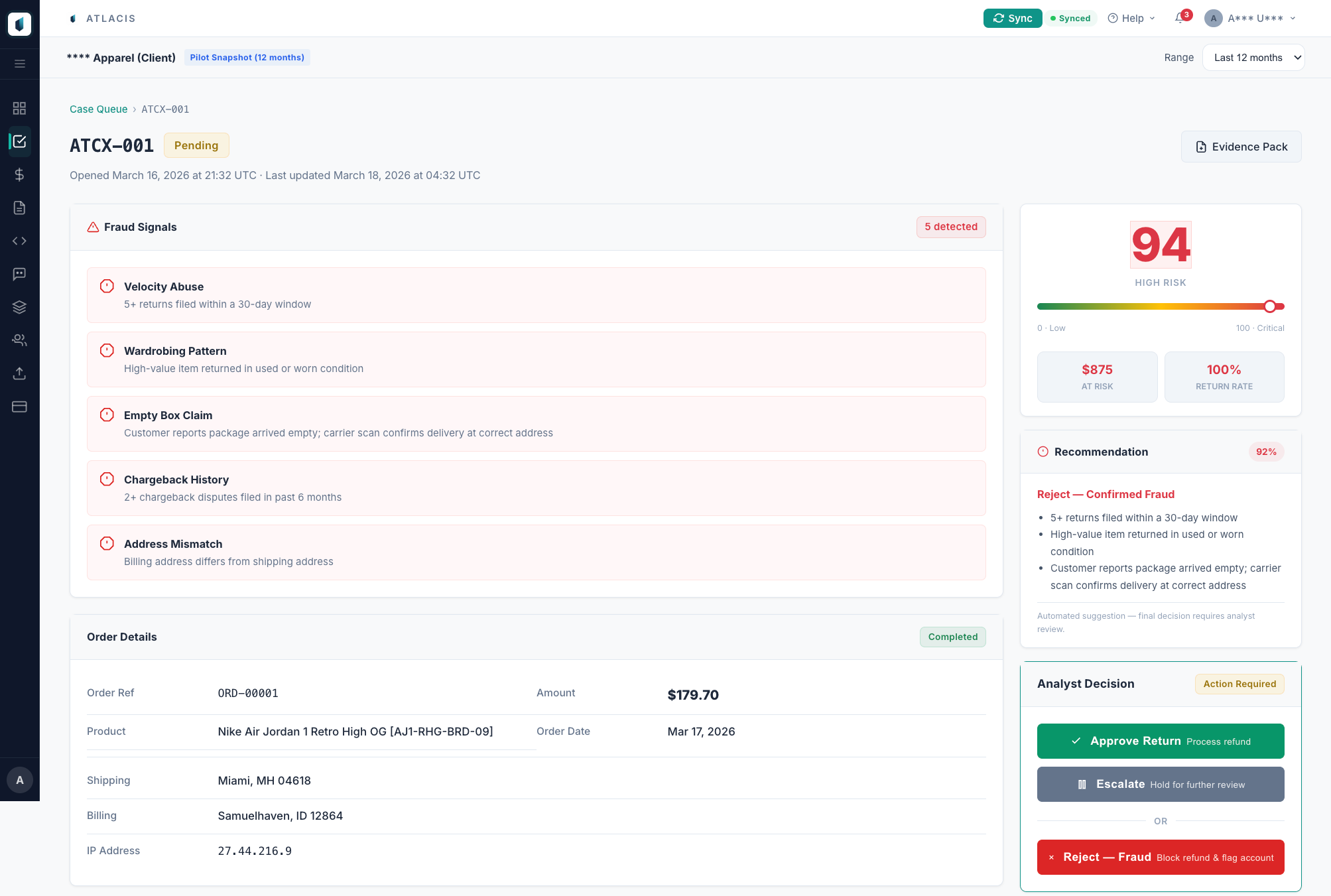Download the Evidence Pack
This screenshot has width=1331, height=896.
(x=1241, y=147)
